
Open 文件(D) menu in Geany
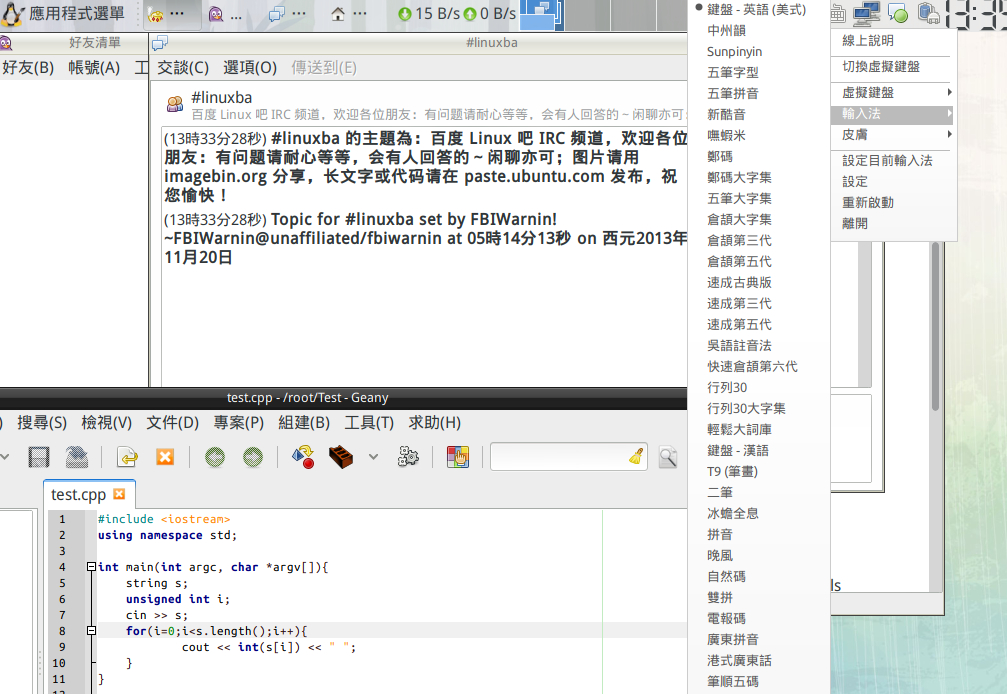tap(173, 422)
